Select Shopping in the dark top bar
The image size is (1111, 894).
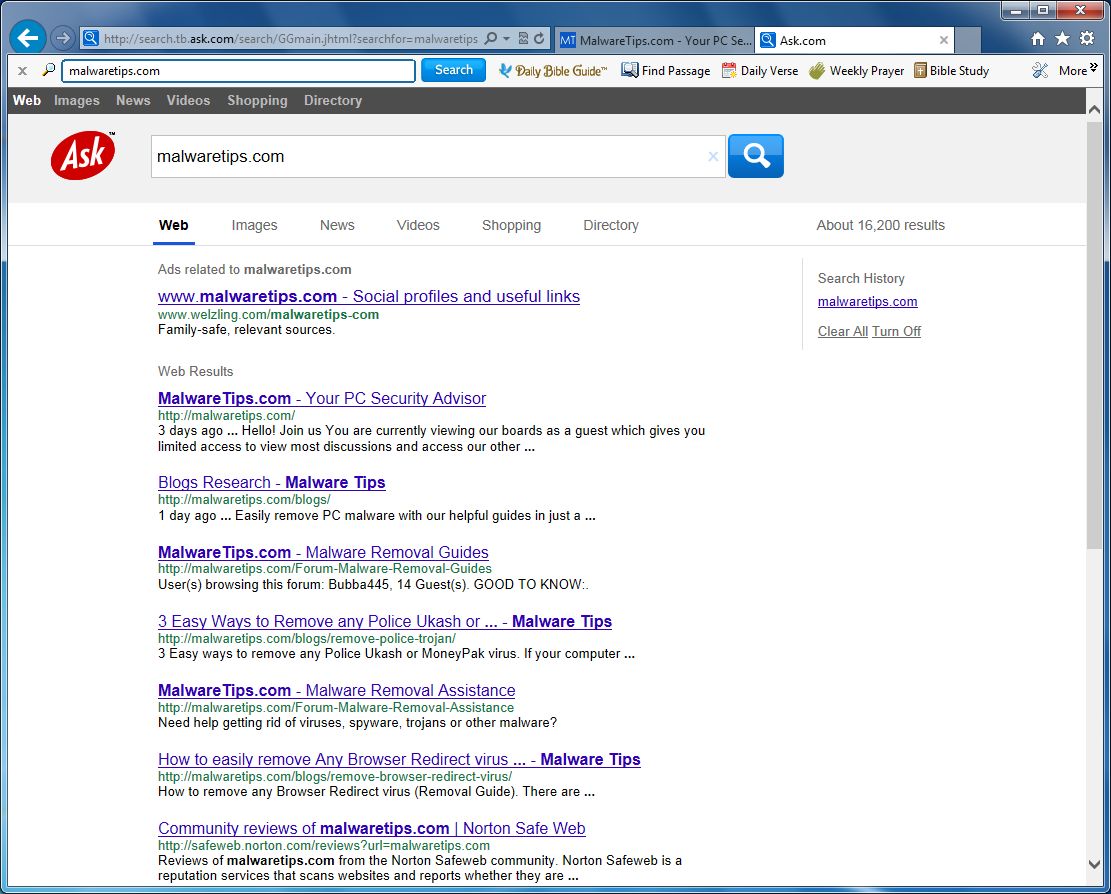point(257,101)
